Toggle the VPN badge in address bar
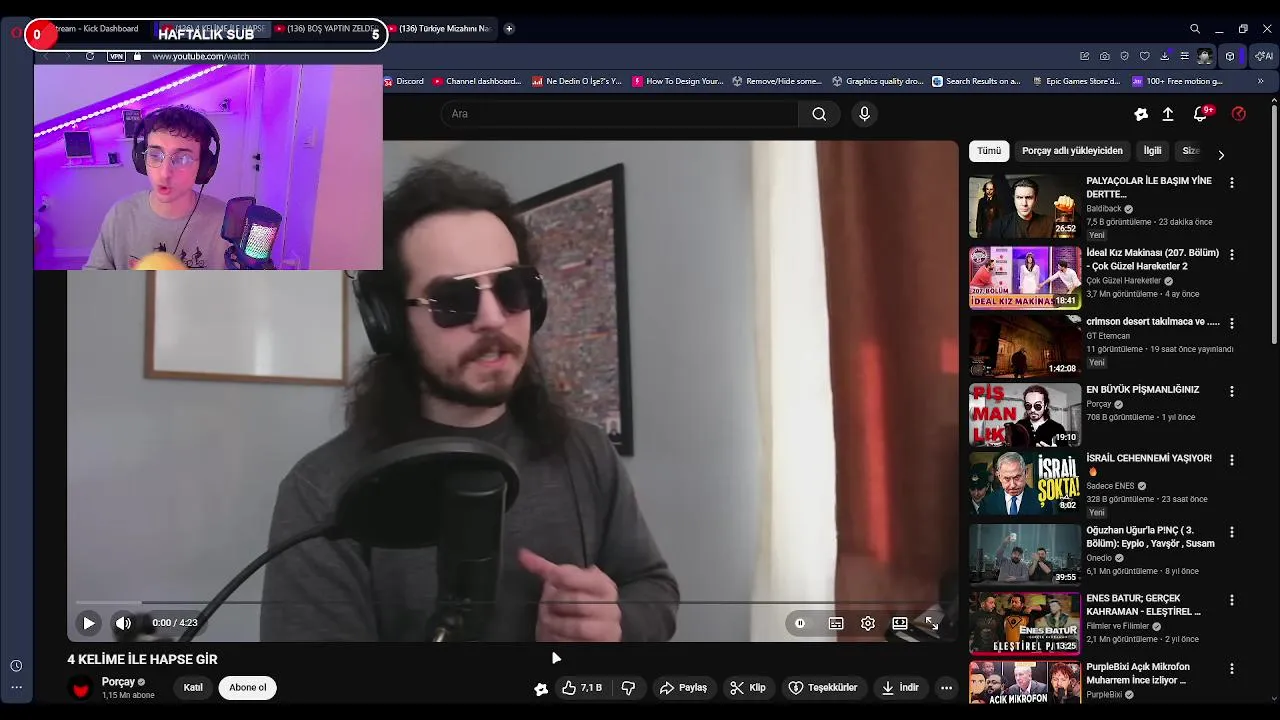 coord(116,56)
